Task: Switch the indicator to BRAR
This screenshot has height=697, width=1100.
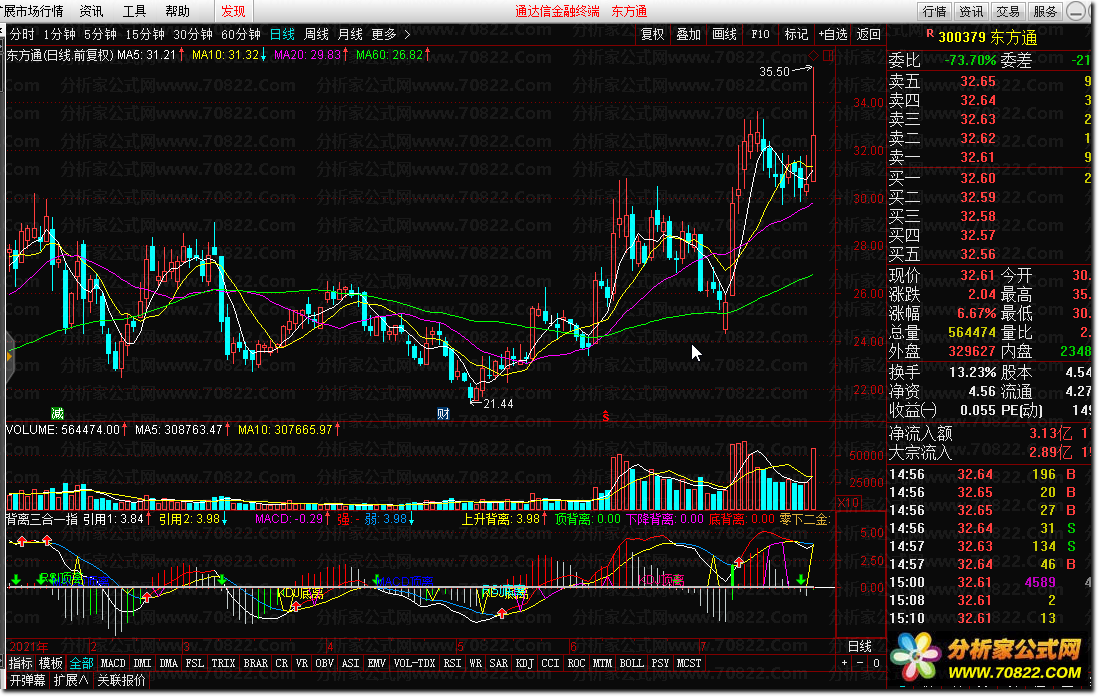Action: pos(255,663)
